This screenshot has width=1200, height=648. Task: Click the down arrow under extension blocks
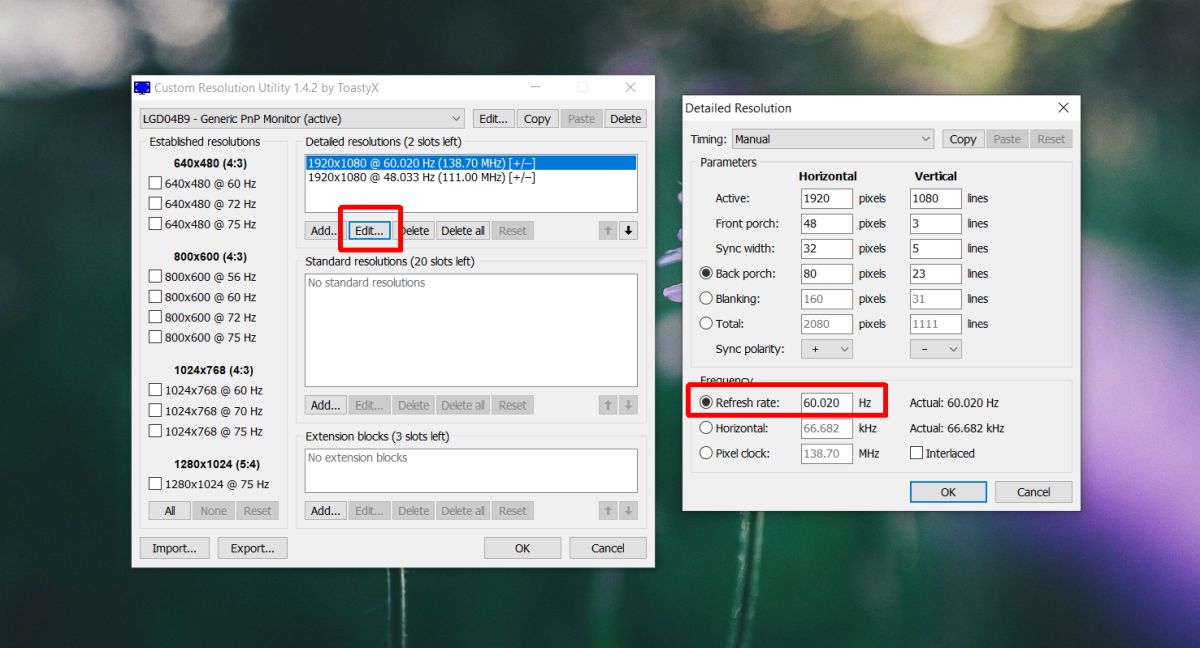[x=629, y=510]
